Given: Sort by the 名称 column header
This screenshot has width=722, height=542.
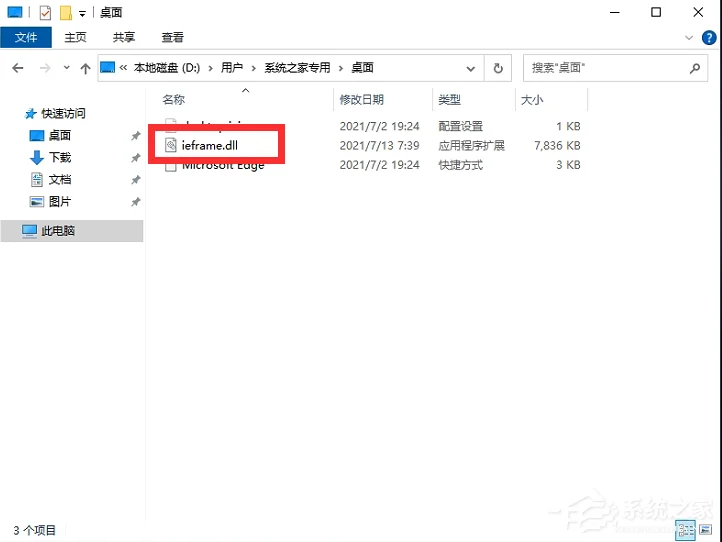Looking at the screenshot, I should click(x=173, y=99).
